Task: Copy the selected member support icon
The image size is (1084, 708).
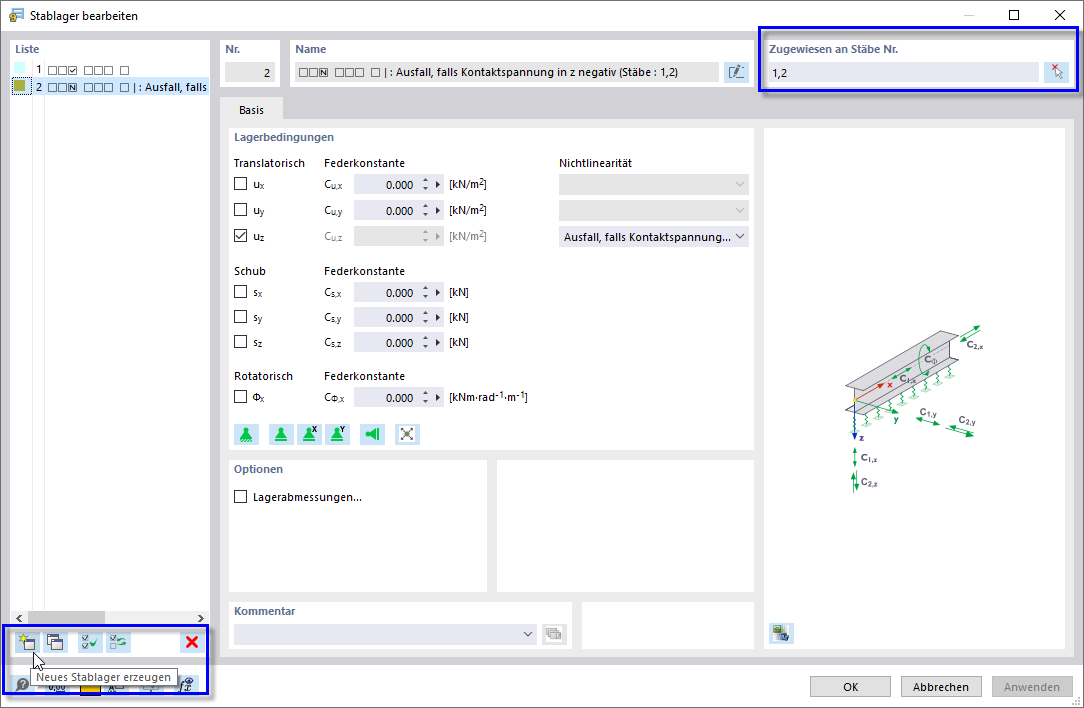Action: tap(55, 642)
